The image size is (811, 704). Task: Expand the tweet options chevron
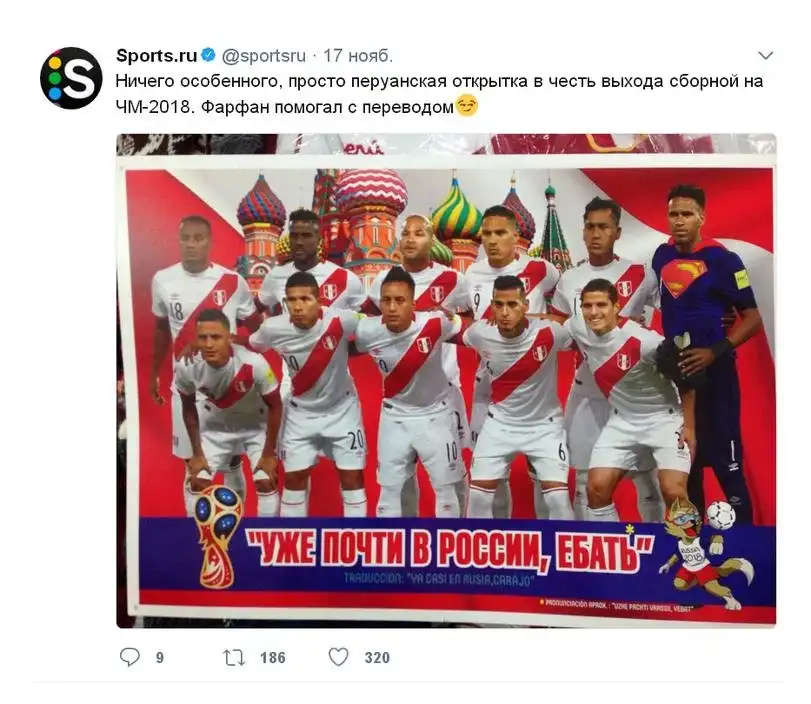click(x=765, y=55)
